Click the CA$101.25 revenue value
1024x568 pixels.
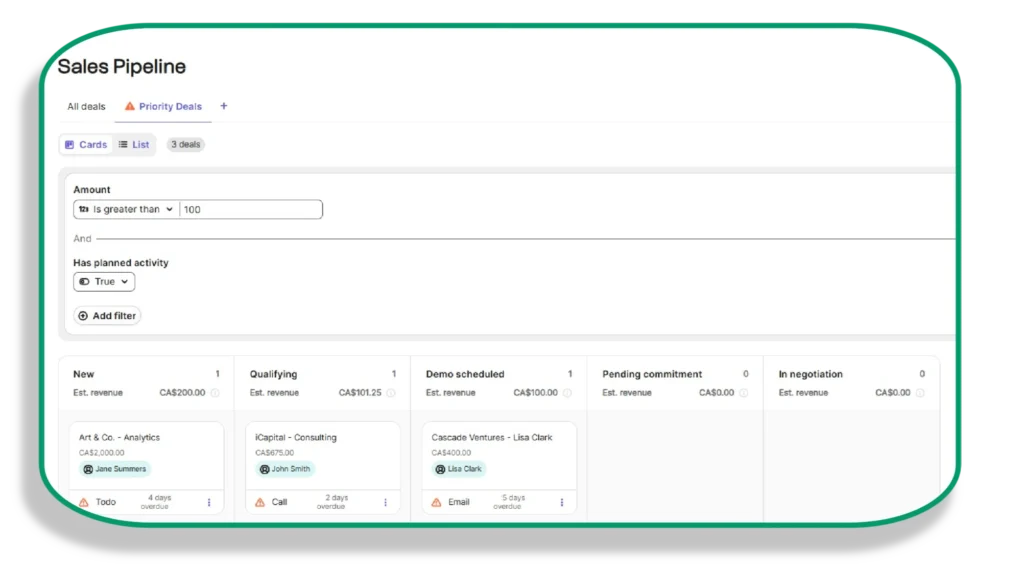click(x=360, y=393)
